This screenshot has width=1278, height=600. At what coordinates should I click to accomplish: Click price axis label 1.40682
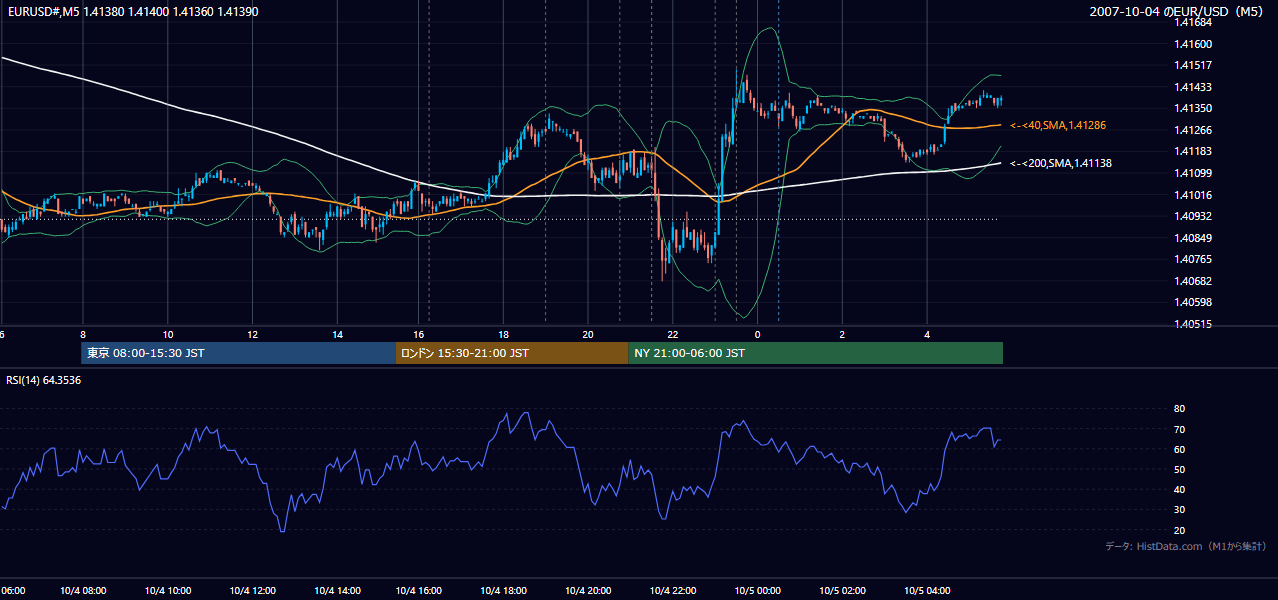click(x=1194, y=281)
